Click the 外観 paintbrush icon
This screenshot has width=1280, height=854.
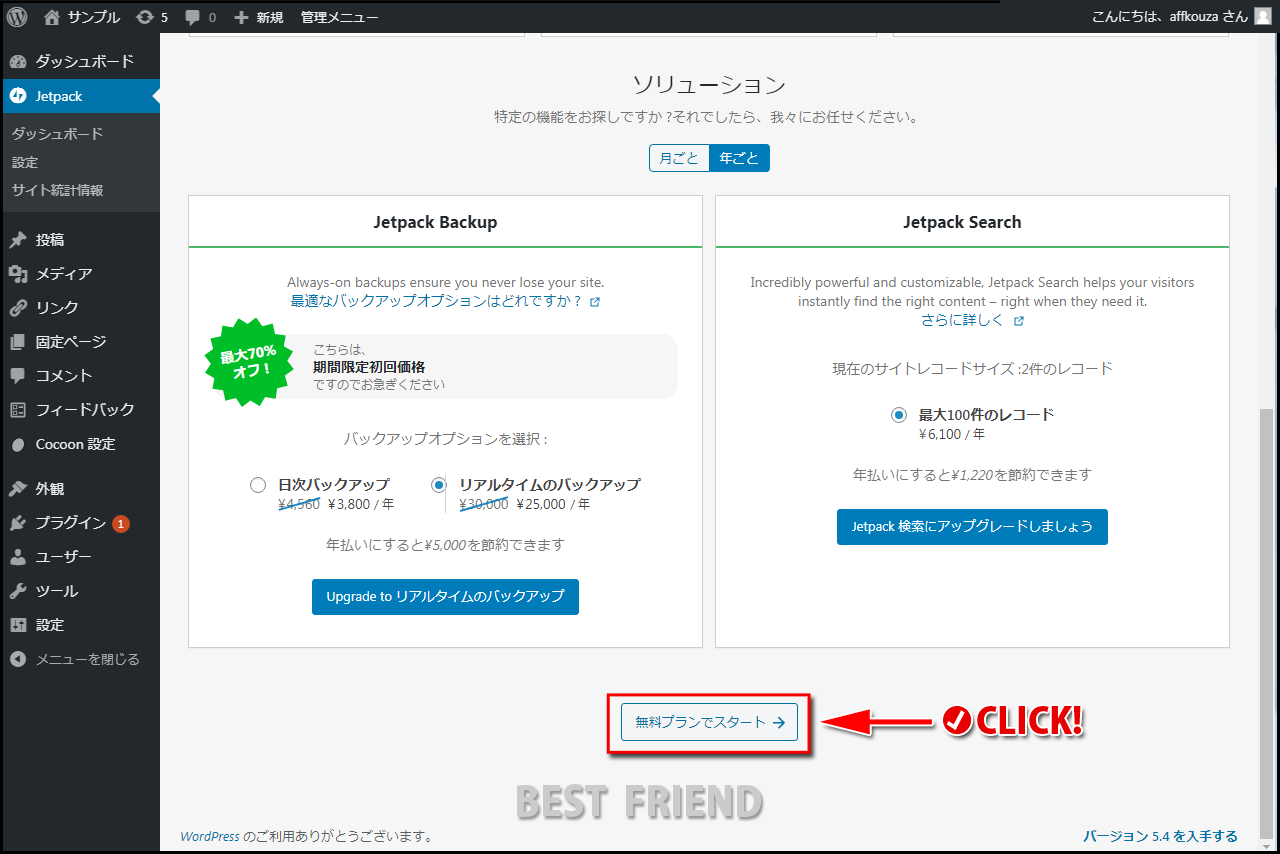[x=18, y=489]
